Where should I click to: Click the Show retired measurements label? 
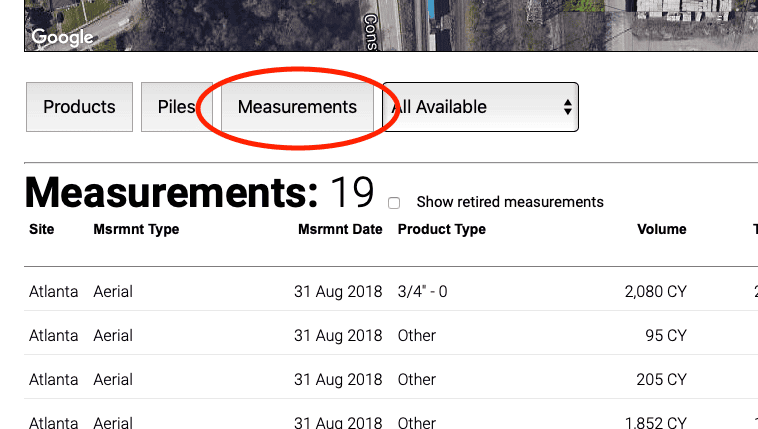(x=509, y=202)
